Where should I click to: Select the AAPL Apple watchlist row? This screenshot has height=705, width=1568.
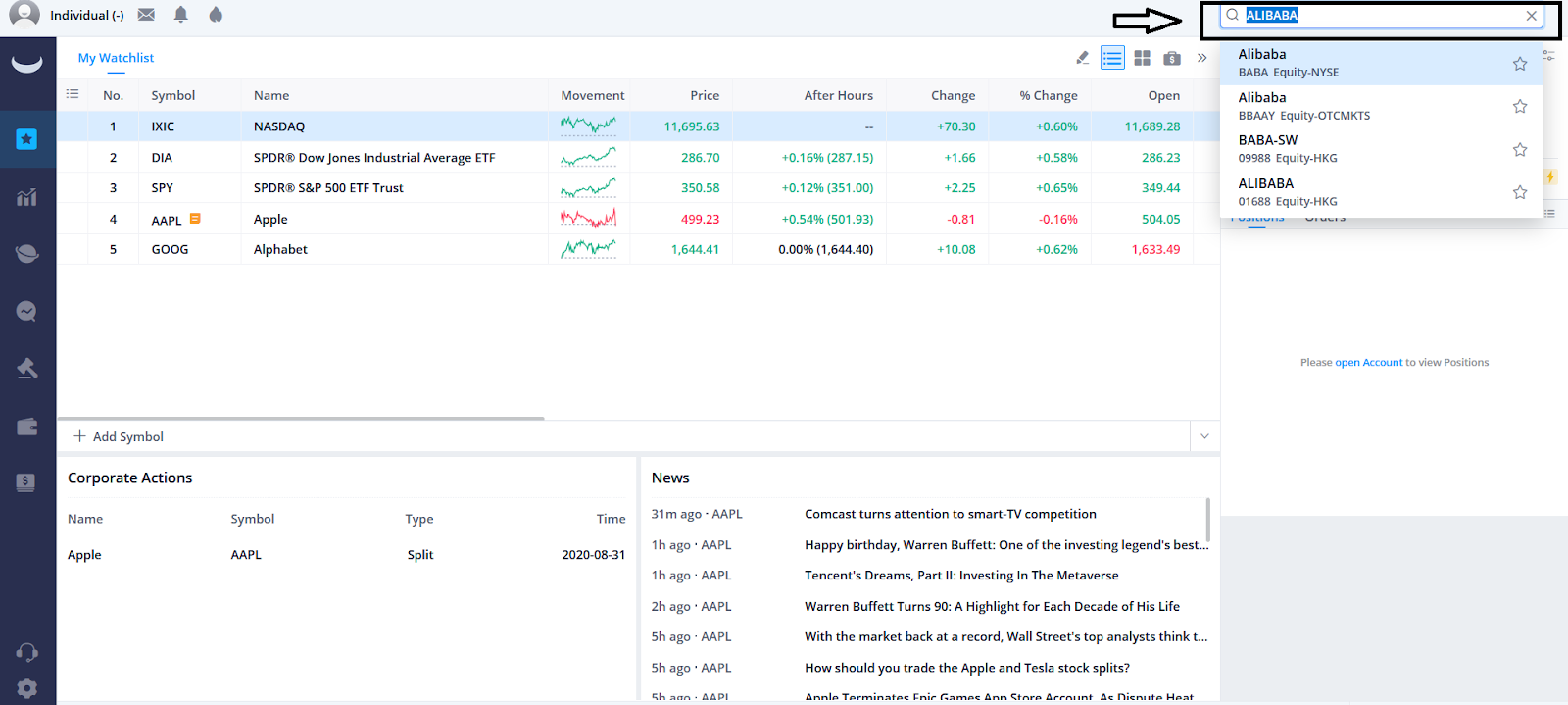tap(638, 219)
